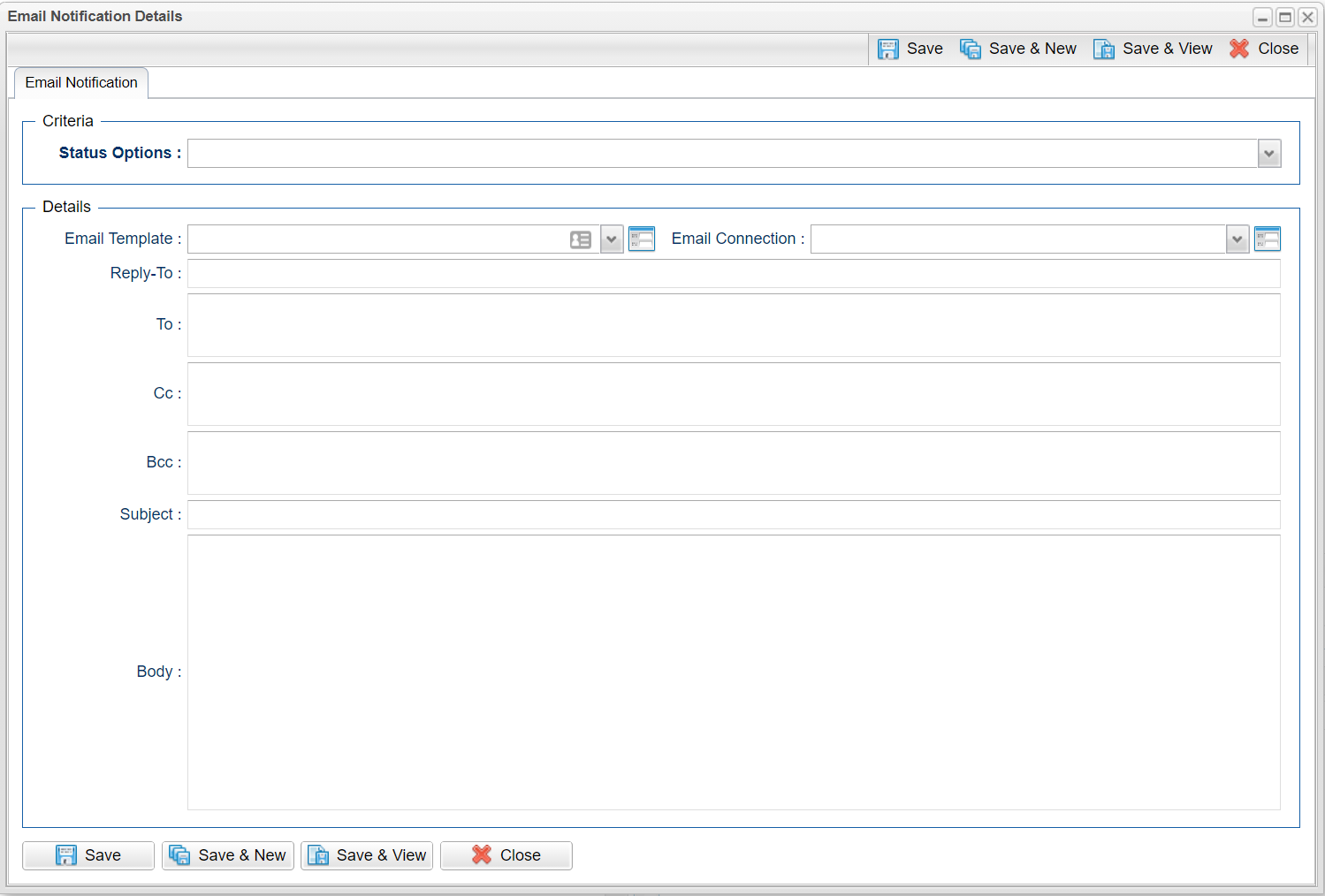Click the card icon inside Email Template field
Viewport: 1325px width, 896px height.
[x=581, y=239]
